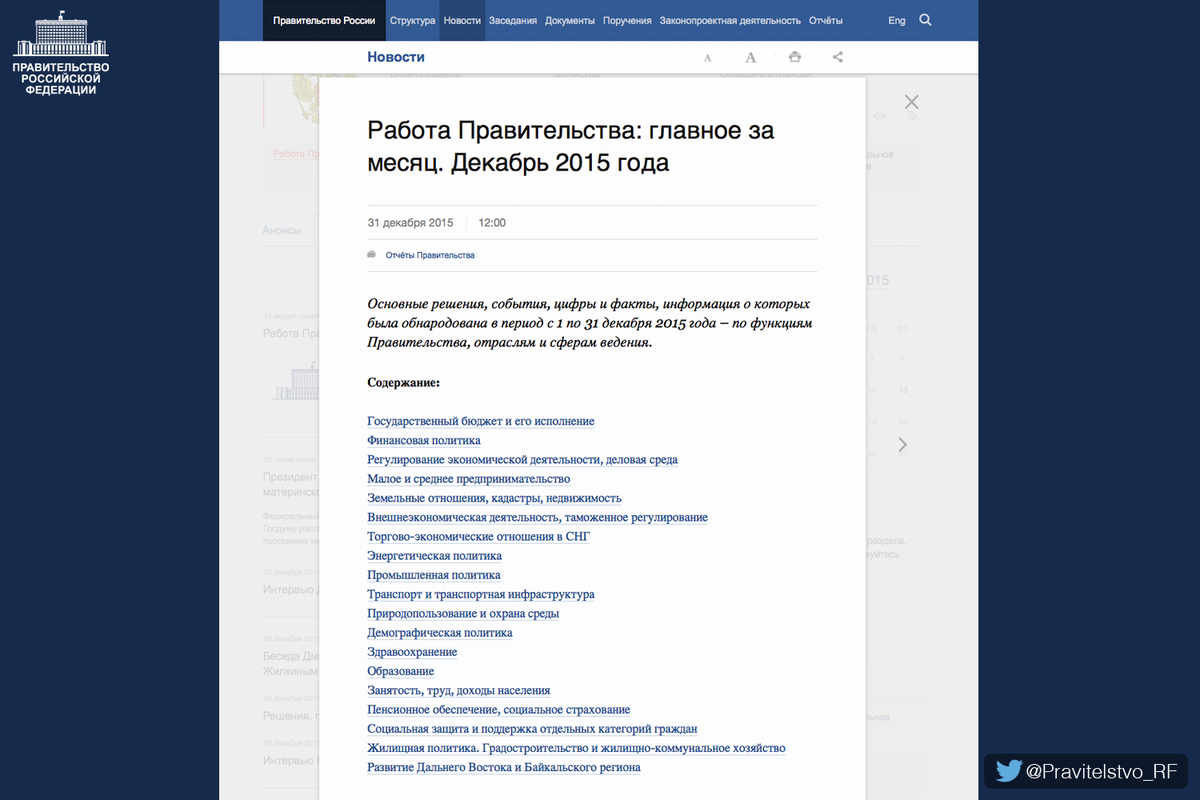This screenshot has height=800, width=1200.
Task: Open Внешнеэкономическая деятельность, таможенное регулирование link
Action: point(537,518)
